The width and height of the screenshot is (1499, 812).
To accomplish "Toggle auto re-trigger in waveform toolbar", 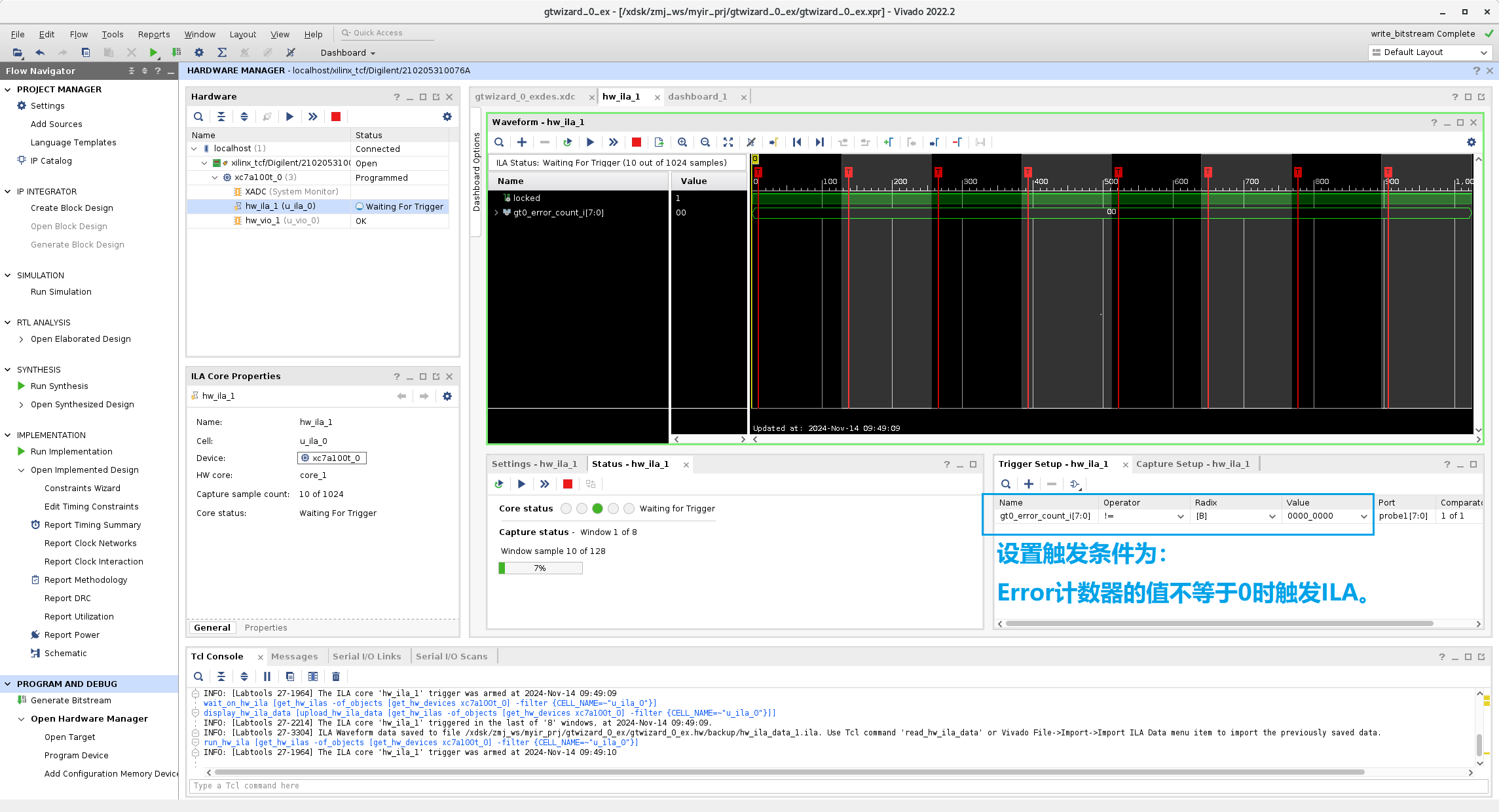I will coord(567,142).
